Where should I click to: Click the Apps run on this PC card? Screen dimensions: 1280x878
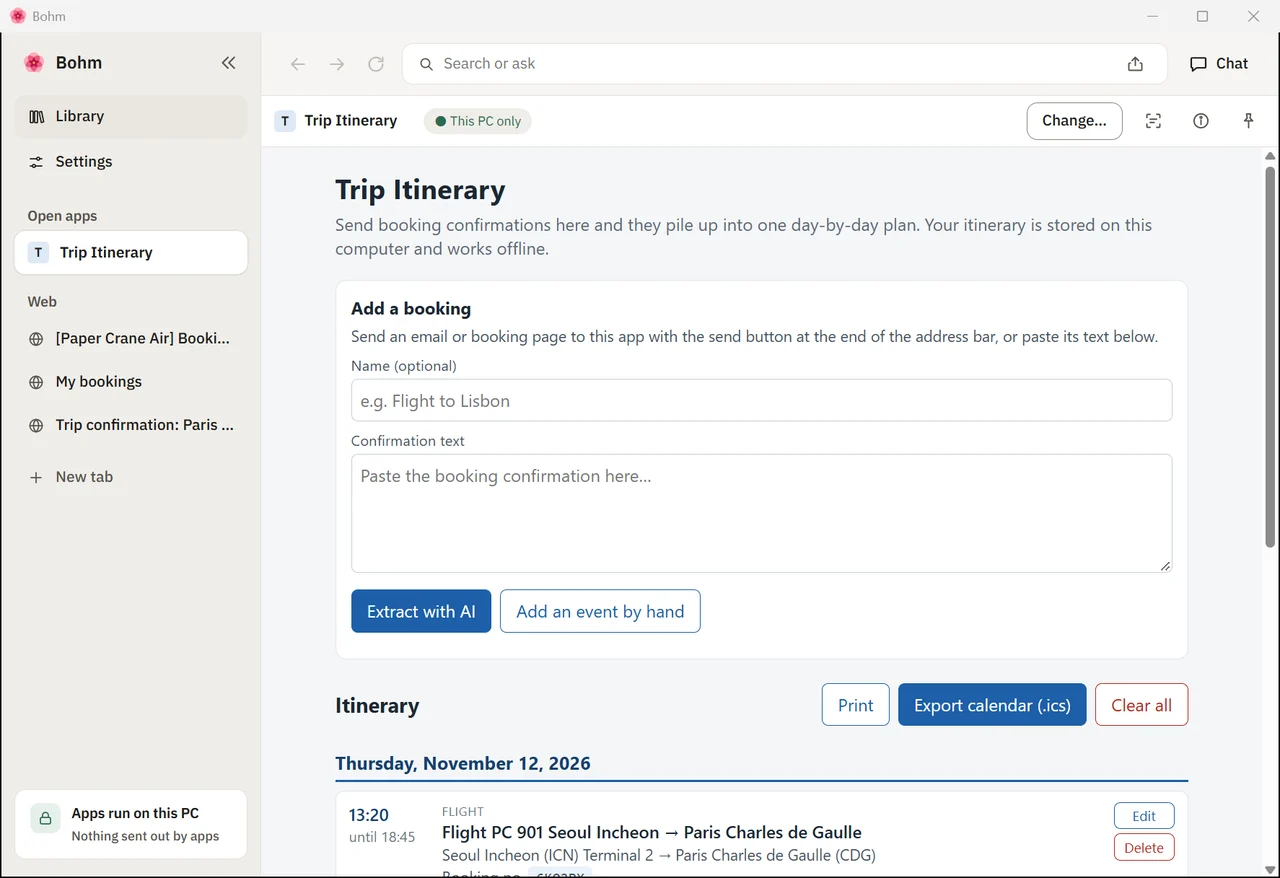click(131, 824)
